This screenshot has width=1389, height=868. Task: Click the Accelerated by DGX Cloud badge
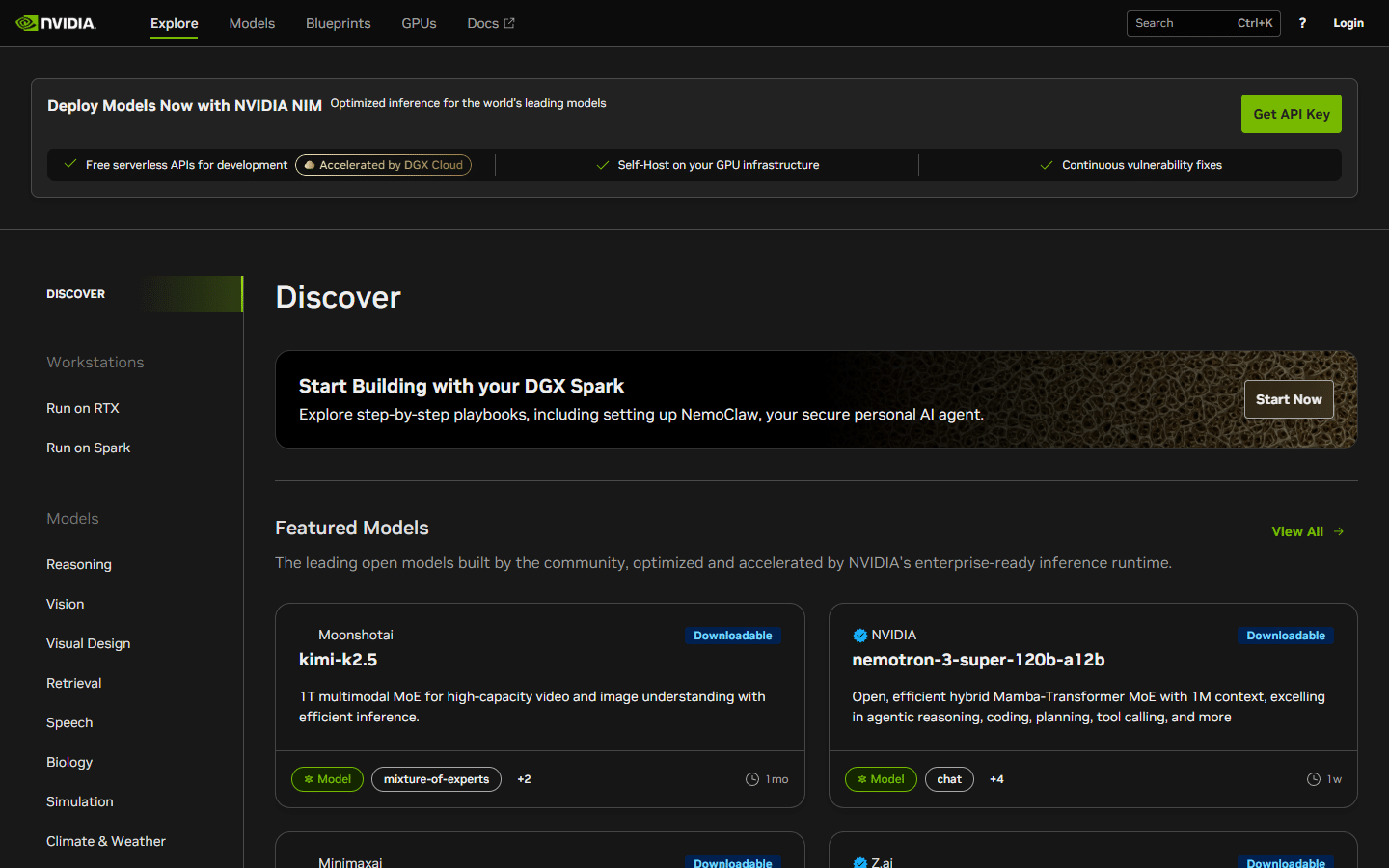[383, 164]
